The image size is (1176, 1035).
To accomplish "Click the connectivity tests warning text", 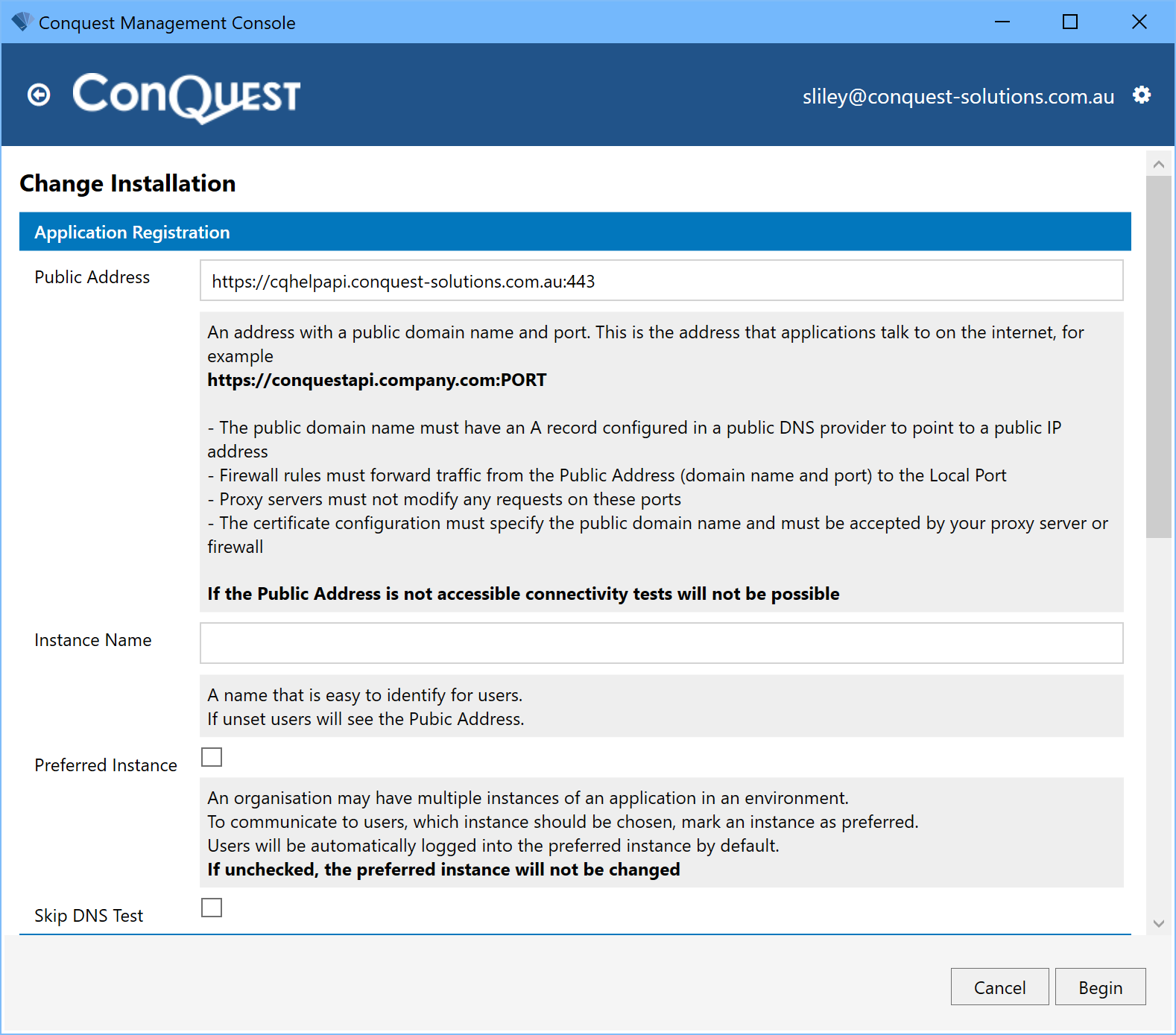I will (523, 594).
